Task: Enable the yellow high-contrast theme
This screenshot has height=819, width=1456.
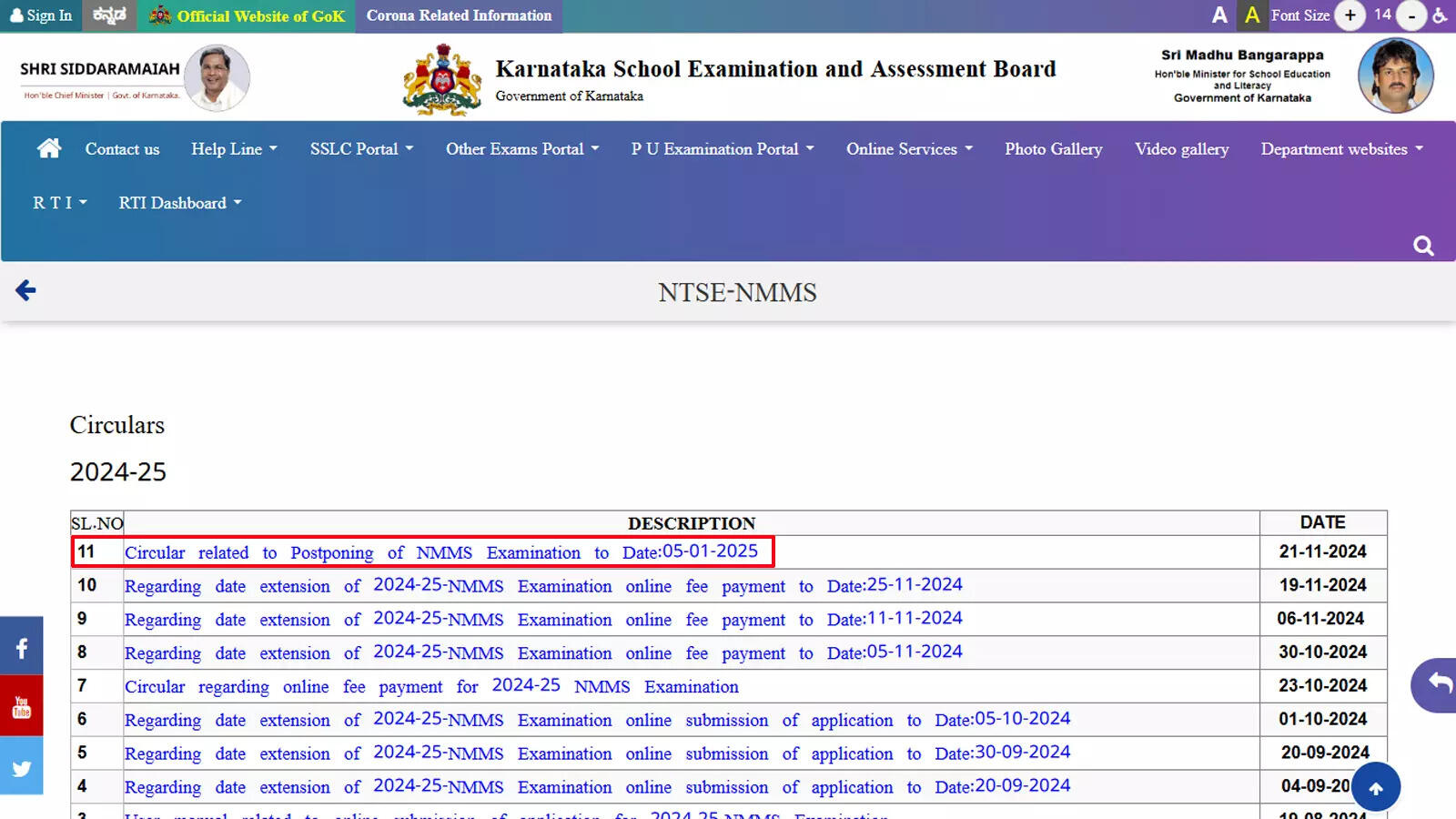Action: point(1252,15)
